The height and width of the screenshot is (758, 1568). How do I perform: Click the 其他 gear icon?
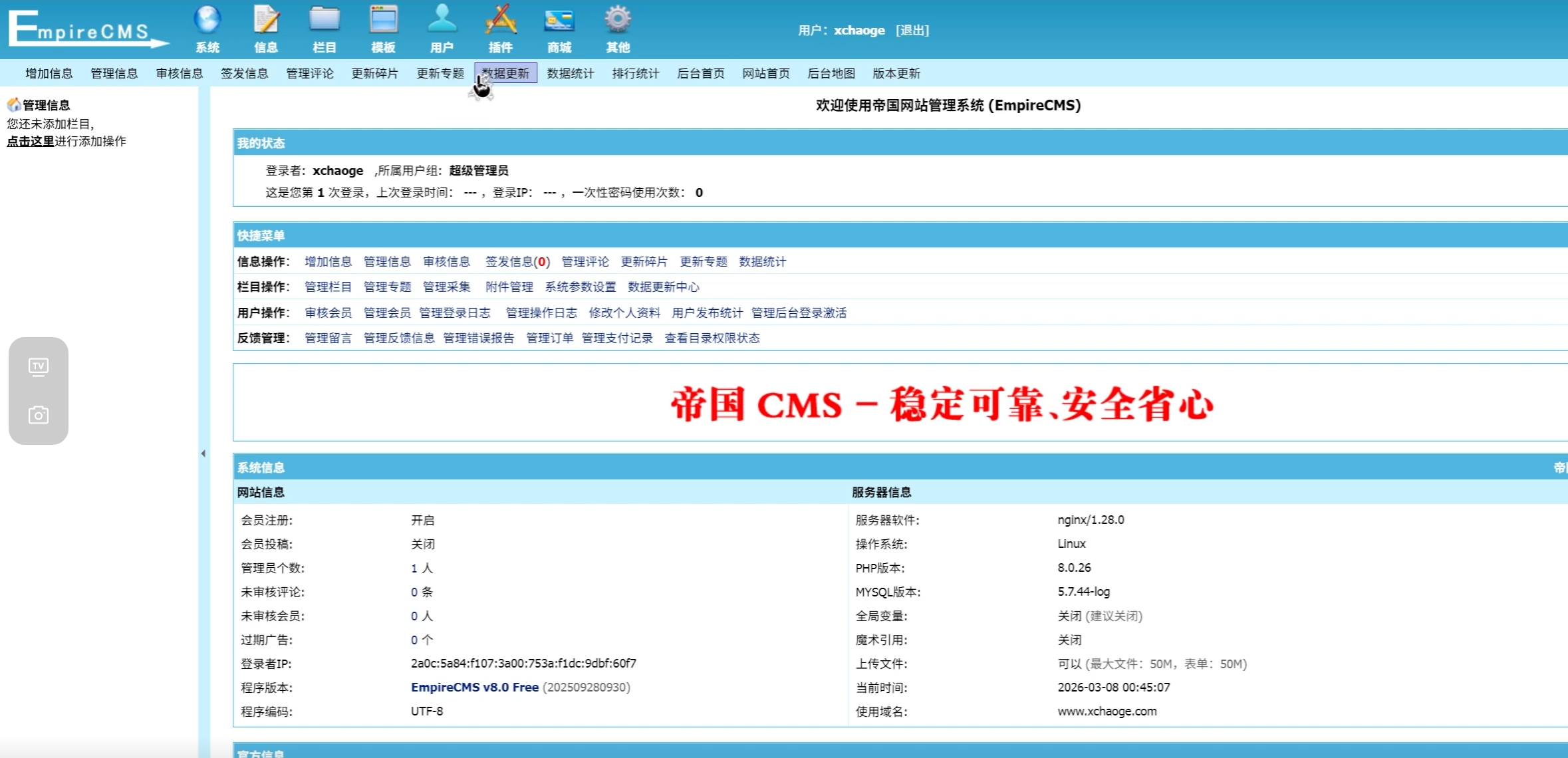(x=617, y=20)
